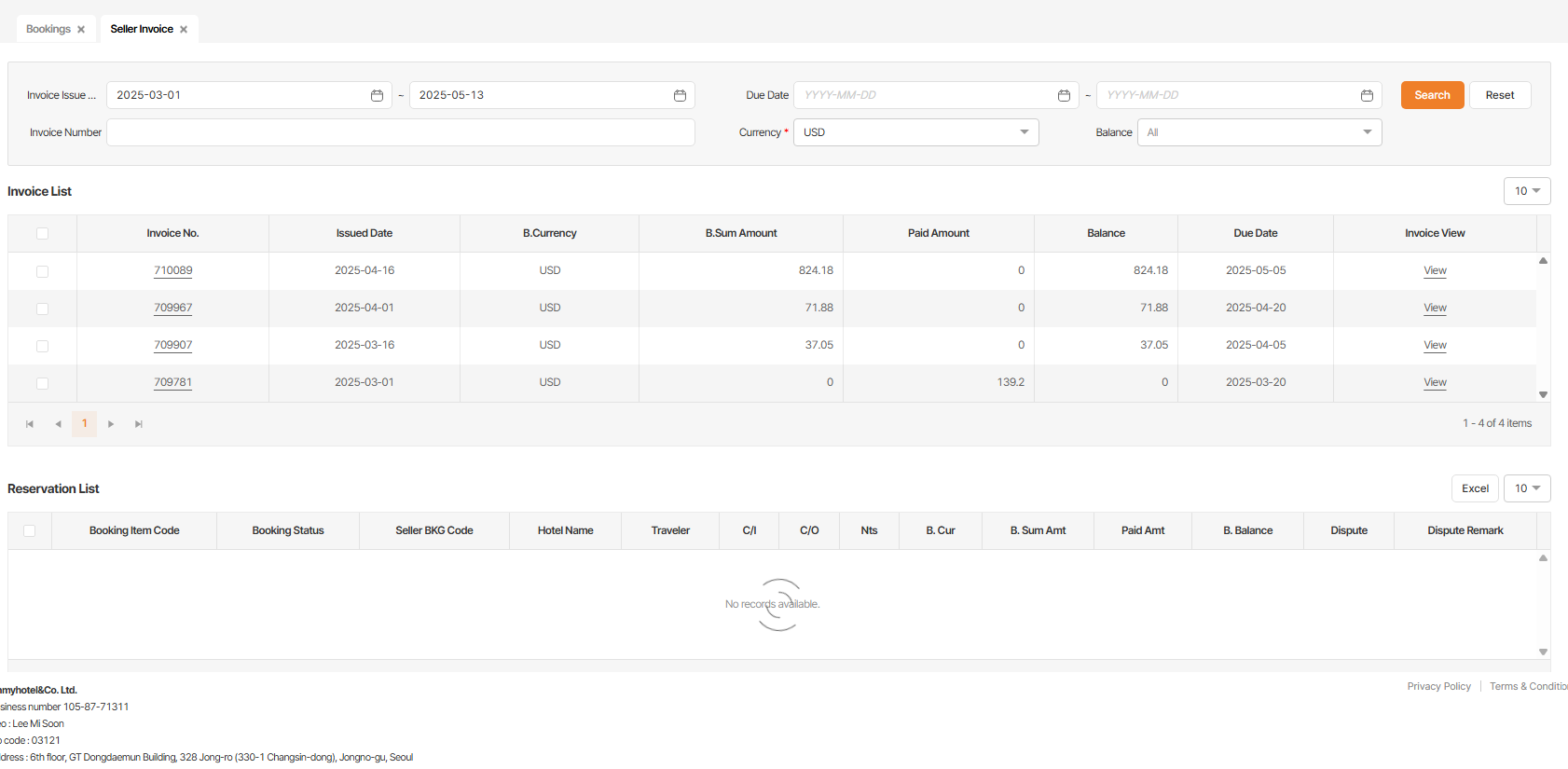This screenshot has height=769, width=1568.
Task: Click the B.Sum Amount column header
Action: [x=741, y=234]
